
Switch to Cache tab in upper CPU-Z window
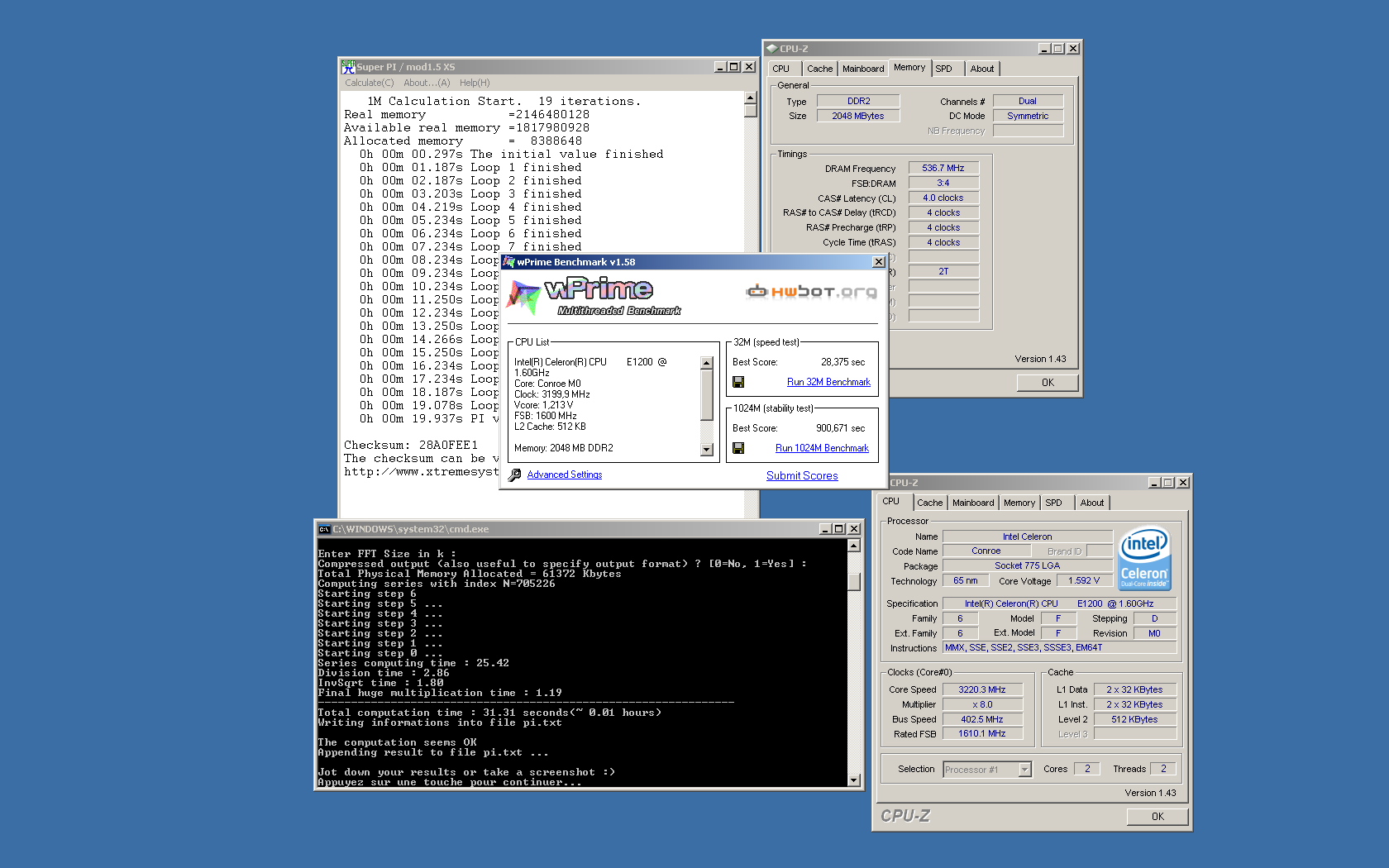coord(820,69)
